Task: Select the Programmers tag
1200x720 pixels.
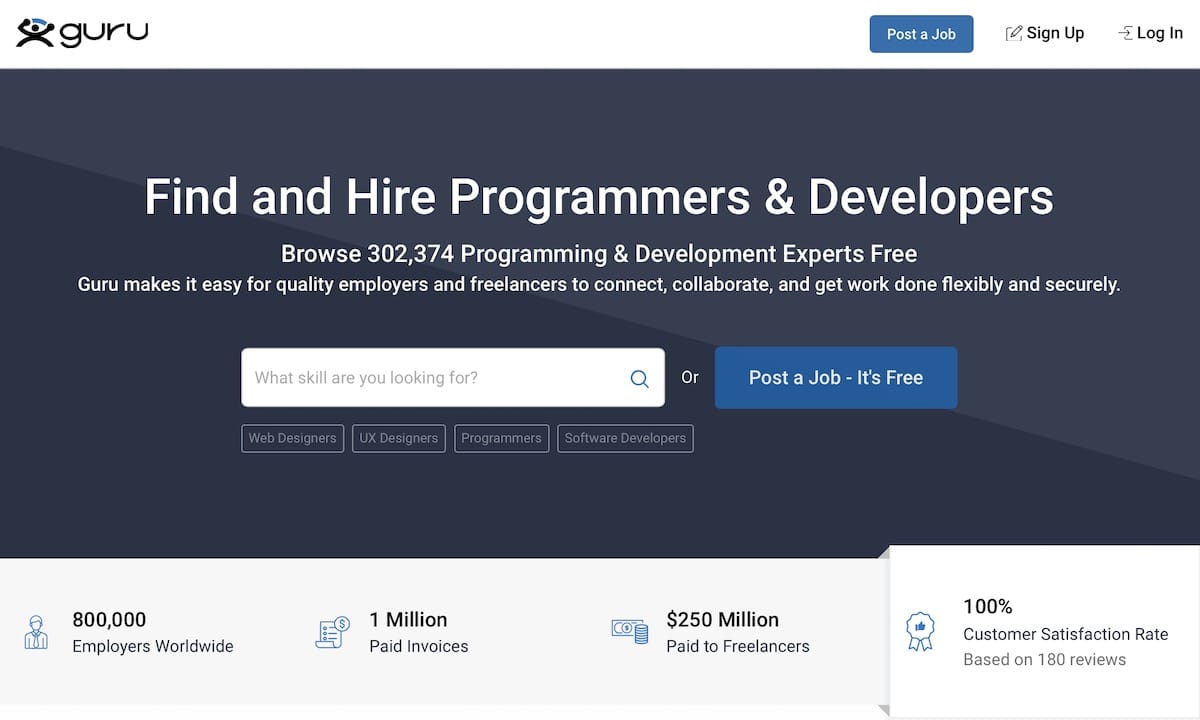Action: (501, 438)
